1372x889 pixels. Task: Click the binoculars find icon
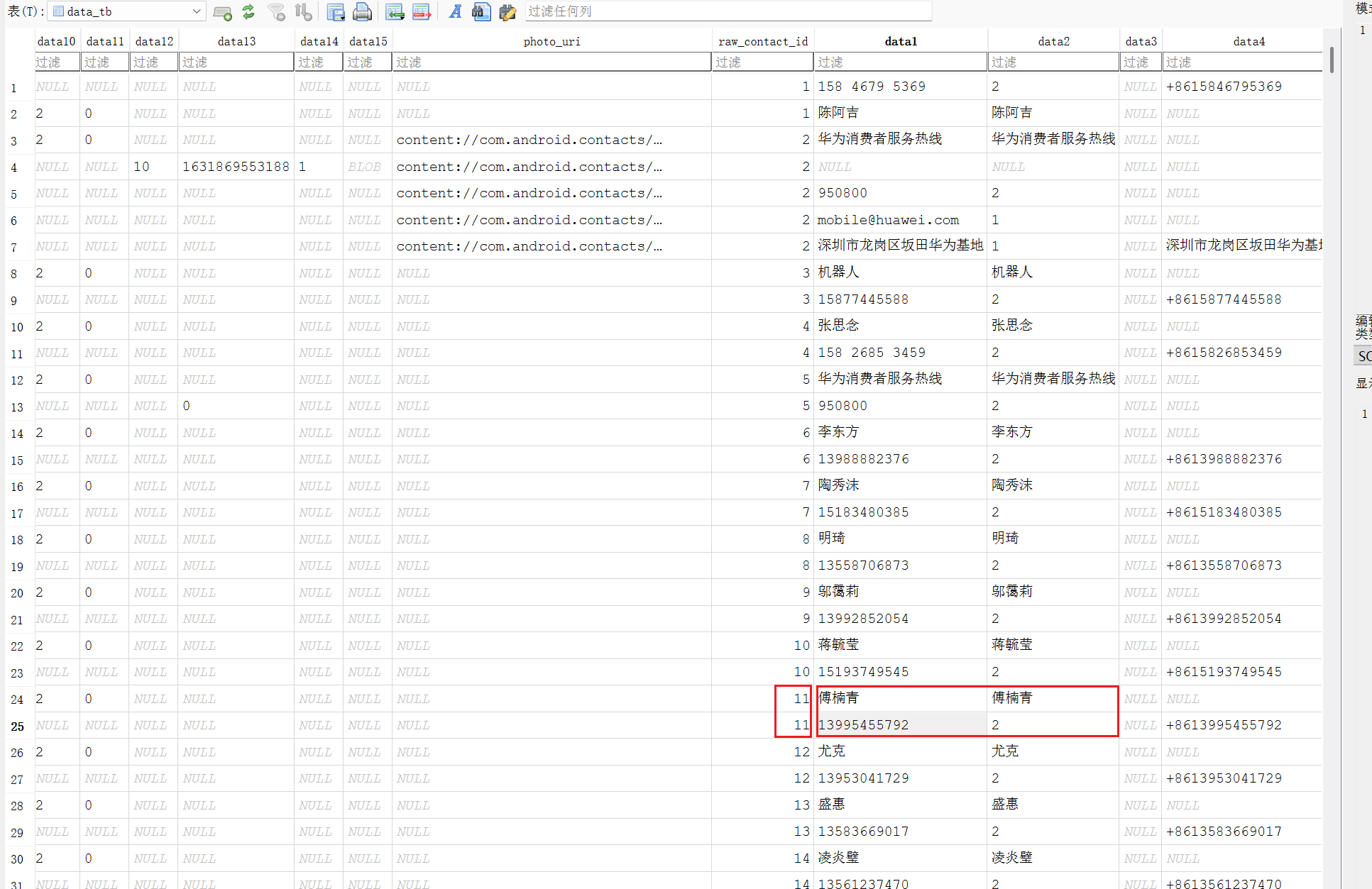tap(481, 11)
